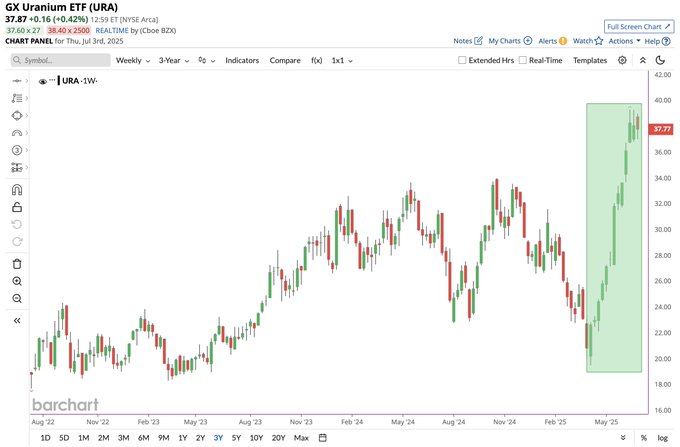Select the 1D range
This screenshot has height=447, width=680.
45,438
